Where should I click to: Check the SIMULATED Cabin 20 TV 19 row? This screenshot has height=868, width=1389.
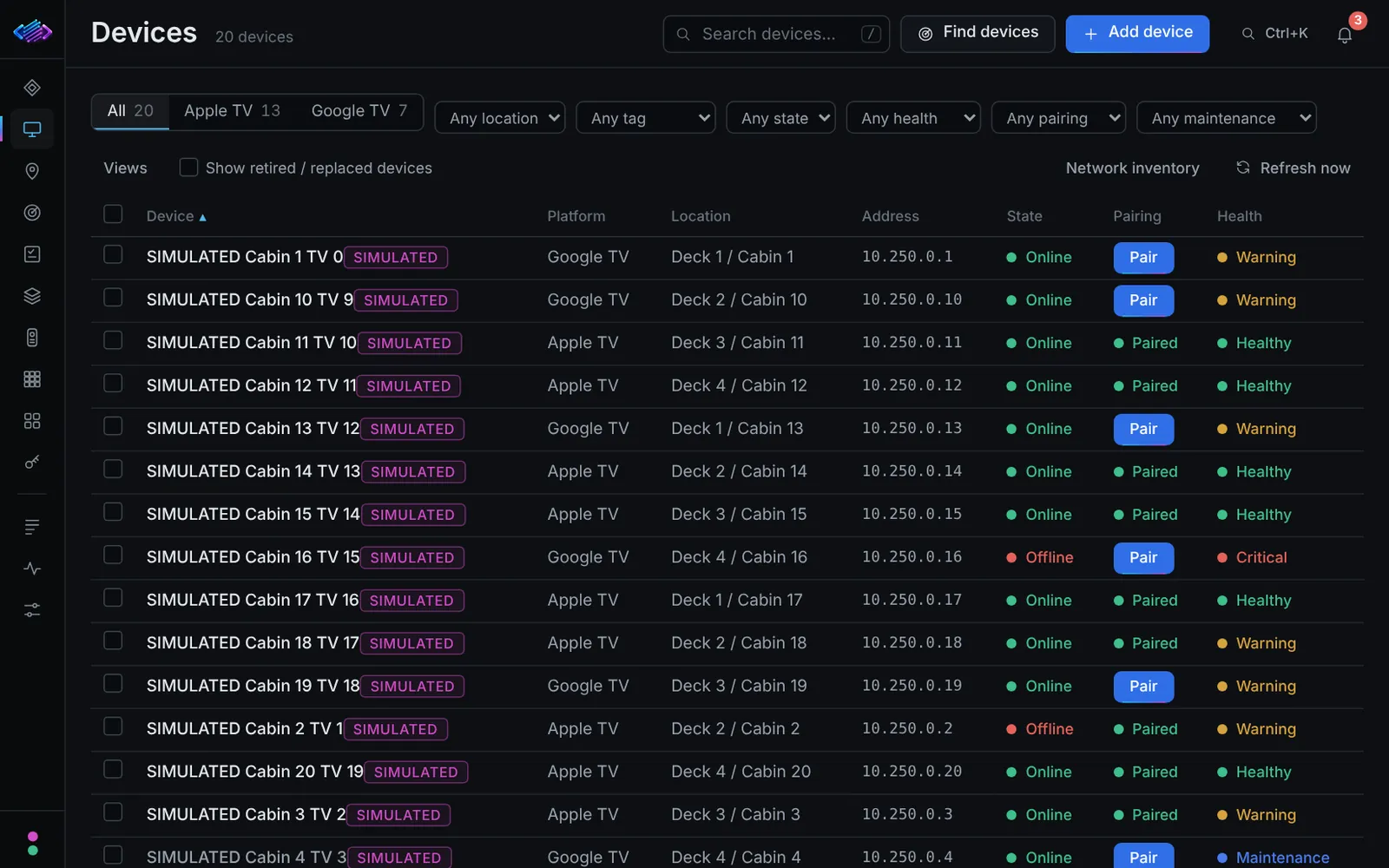(113, 770)
